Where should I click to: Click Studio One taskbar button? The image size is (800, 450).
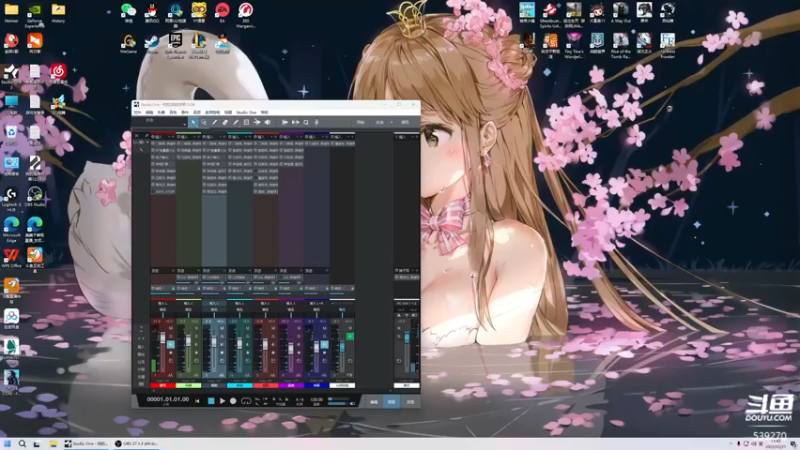coord(86,444)
